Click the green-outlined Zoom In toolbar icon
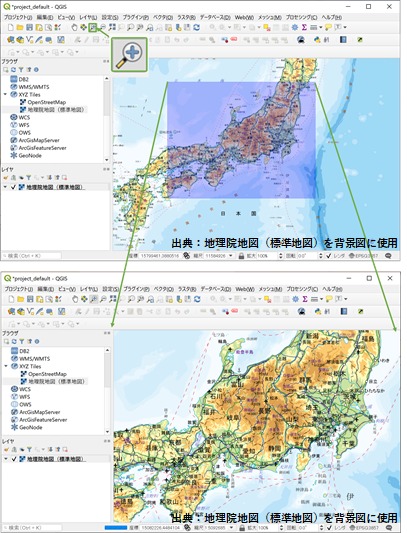Viewport: 407px width, 533px height. pos(92,28)
